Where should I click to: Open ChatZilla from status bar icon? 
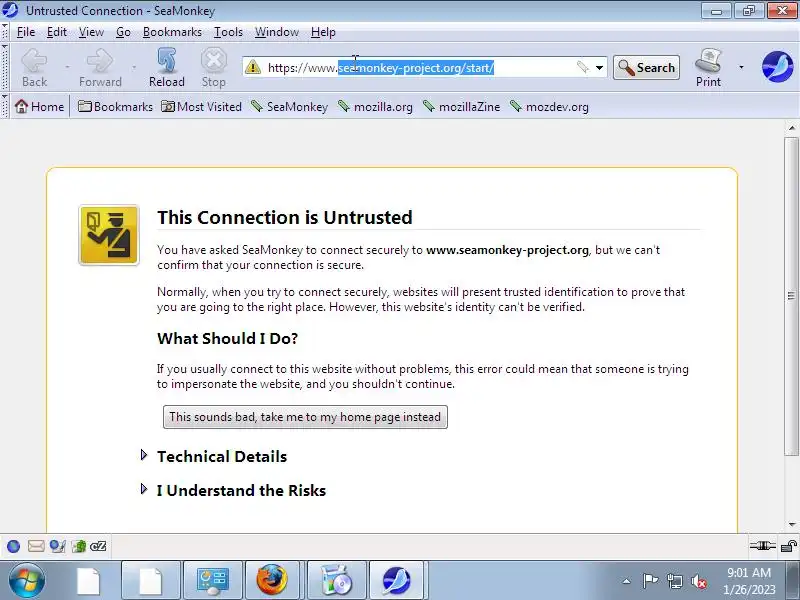(x=98, y=546)
